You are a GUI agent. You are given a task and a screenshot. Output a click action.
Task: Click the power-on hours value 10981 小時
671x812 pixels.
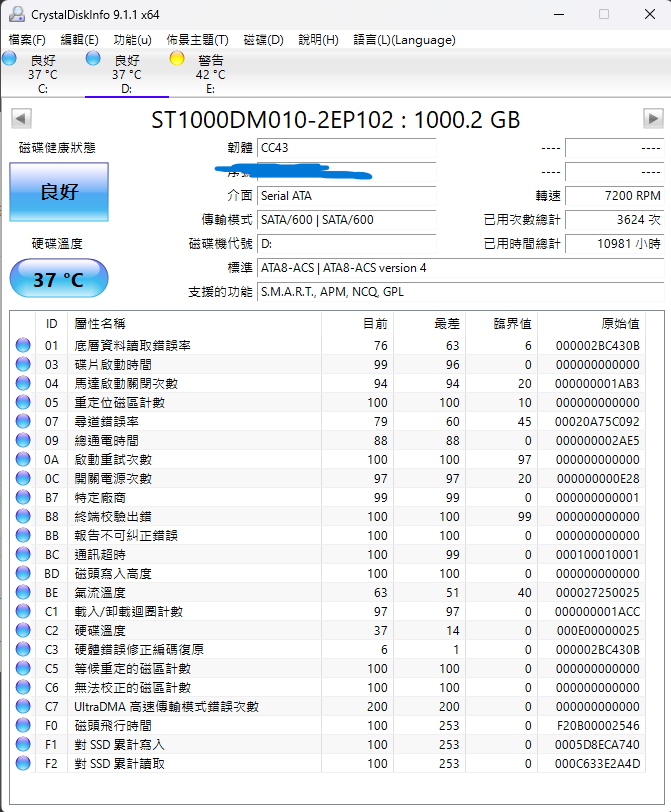(x=615, y=244)
